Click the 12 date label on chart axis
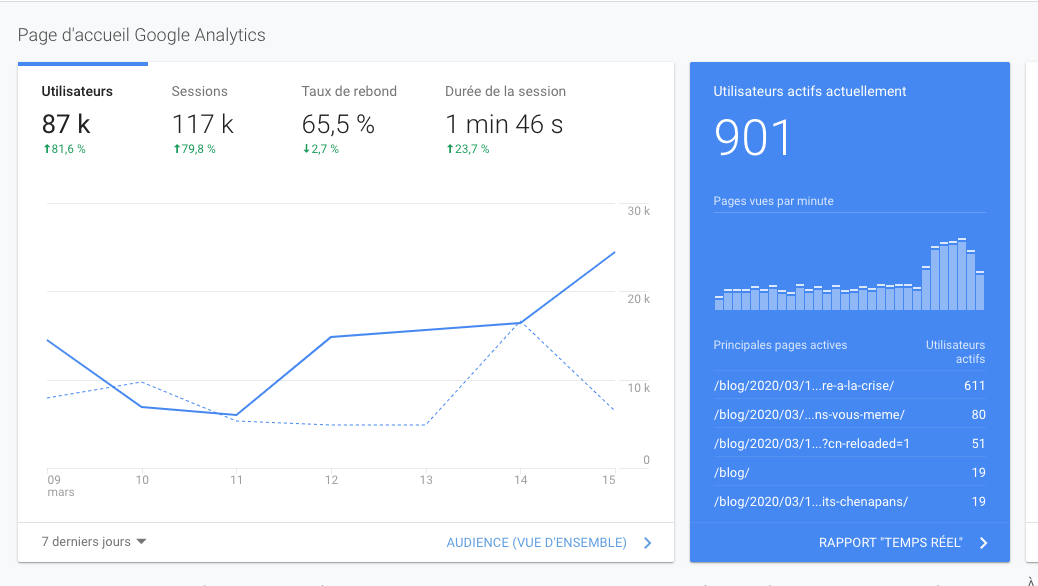This screenshot has width=1038, height=586. [331, 480]
